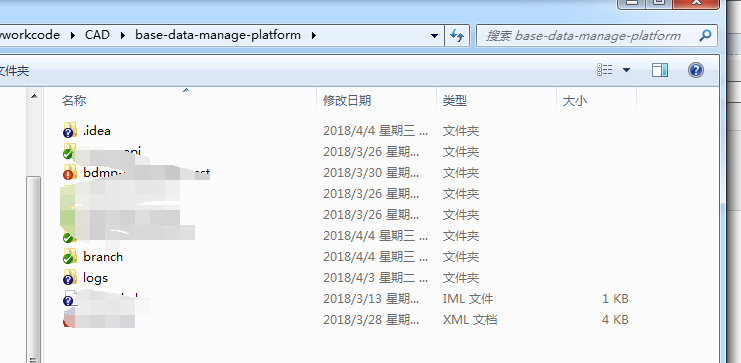Select the .idea folder name
Viewport: 741px width, 363px height.
click(x=97, y=130)
